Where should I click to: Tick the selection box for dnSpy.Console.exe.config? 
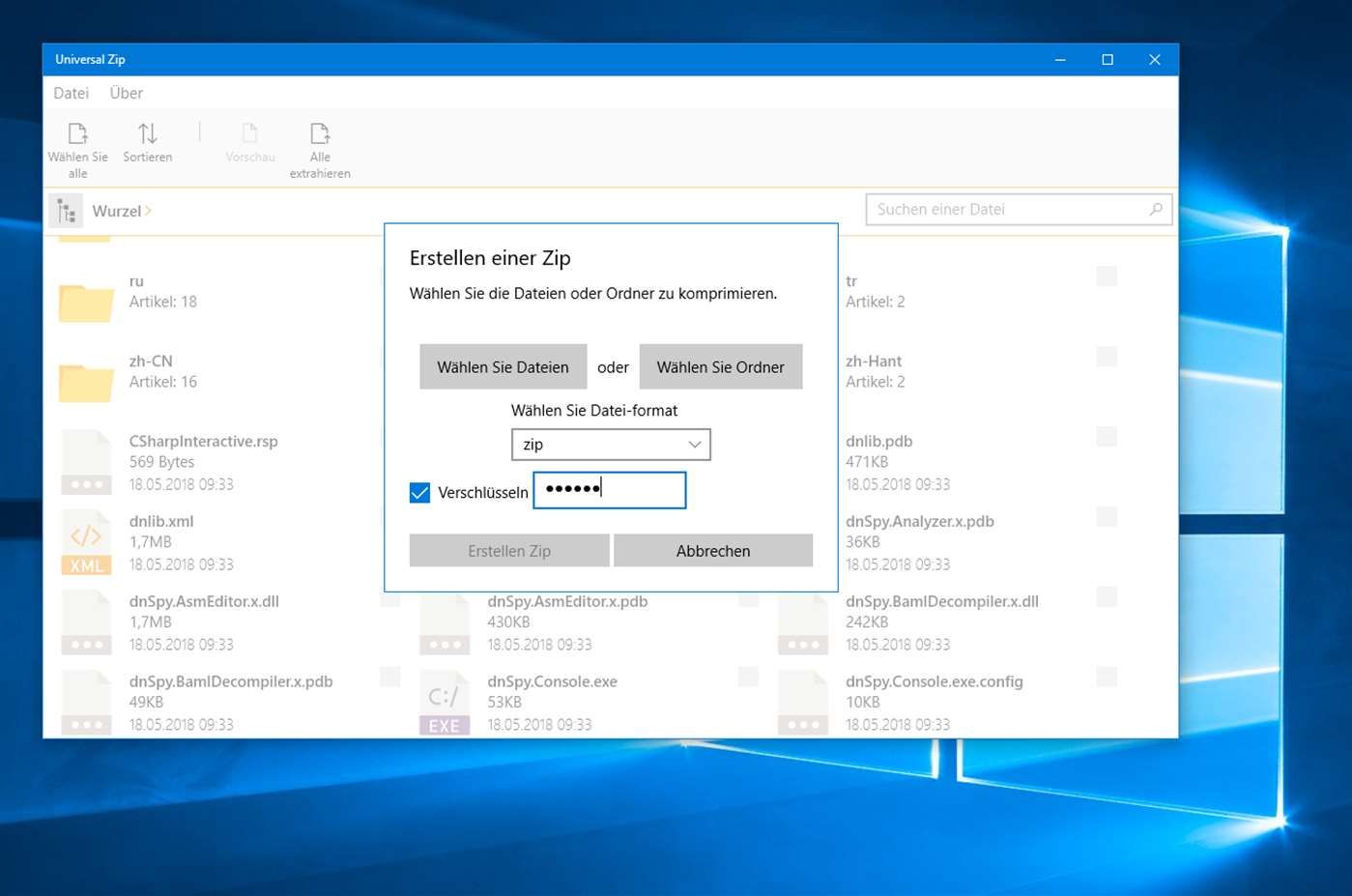[1107, 677]
